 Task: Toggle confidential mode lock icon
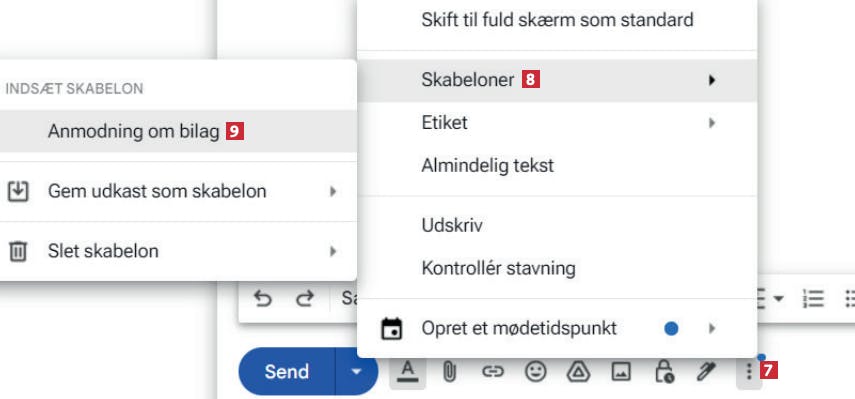coord(664,371)
